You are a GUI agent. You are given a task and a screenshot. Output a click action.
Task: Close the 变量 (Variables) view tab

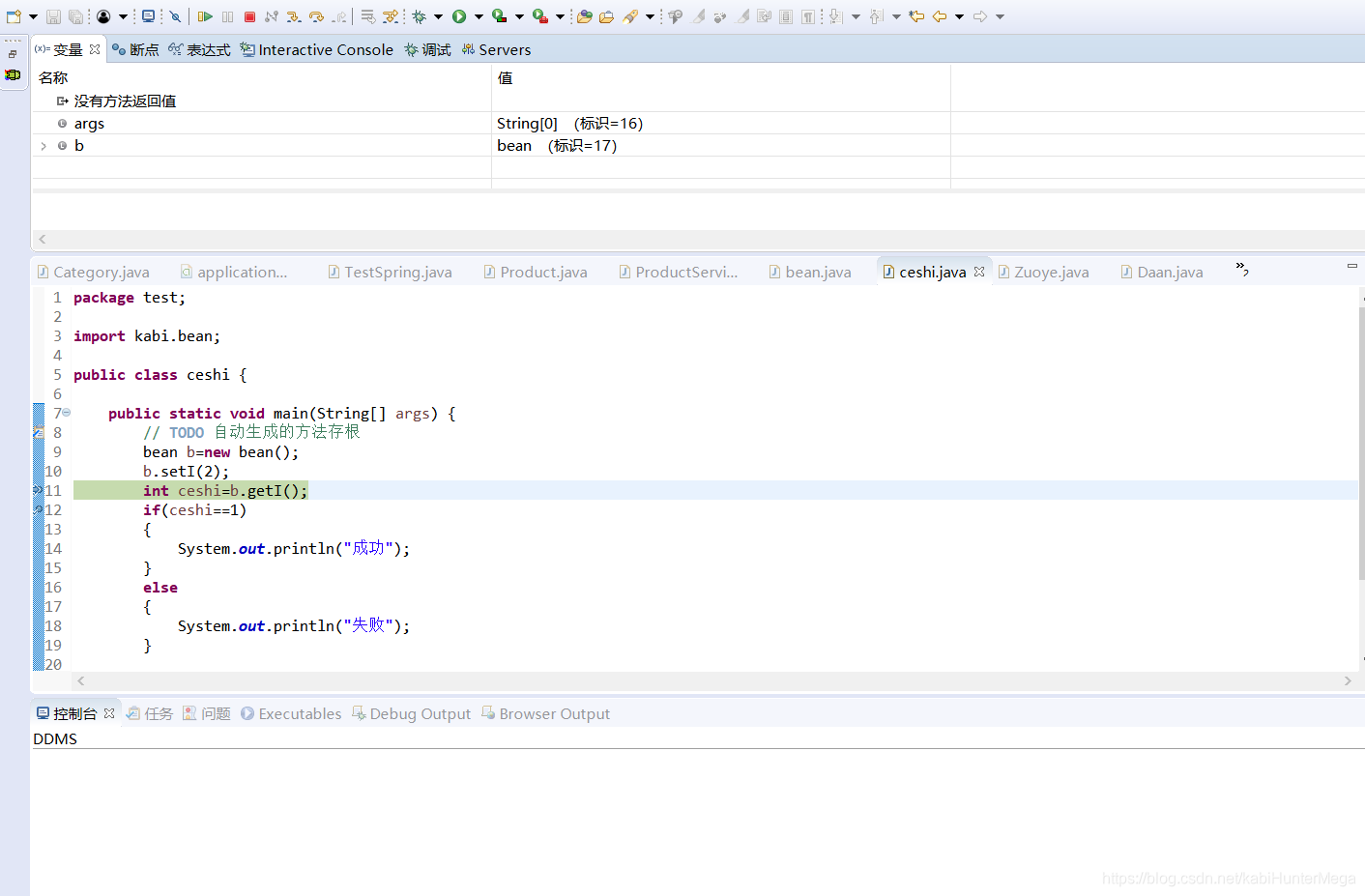95,49
